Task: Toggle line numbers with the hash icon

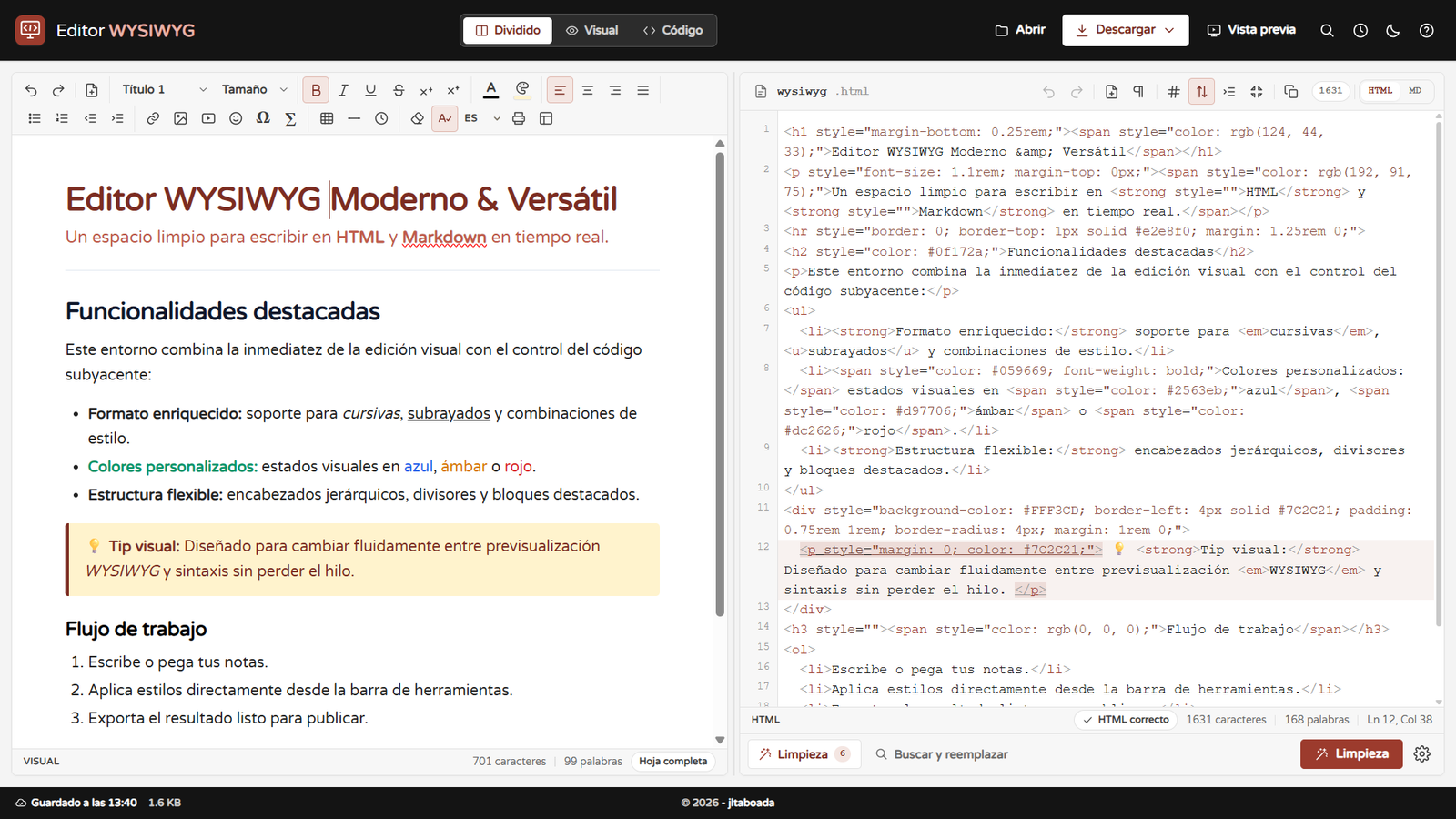Action: point(1174,91)
